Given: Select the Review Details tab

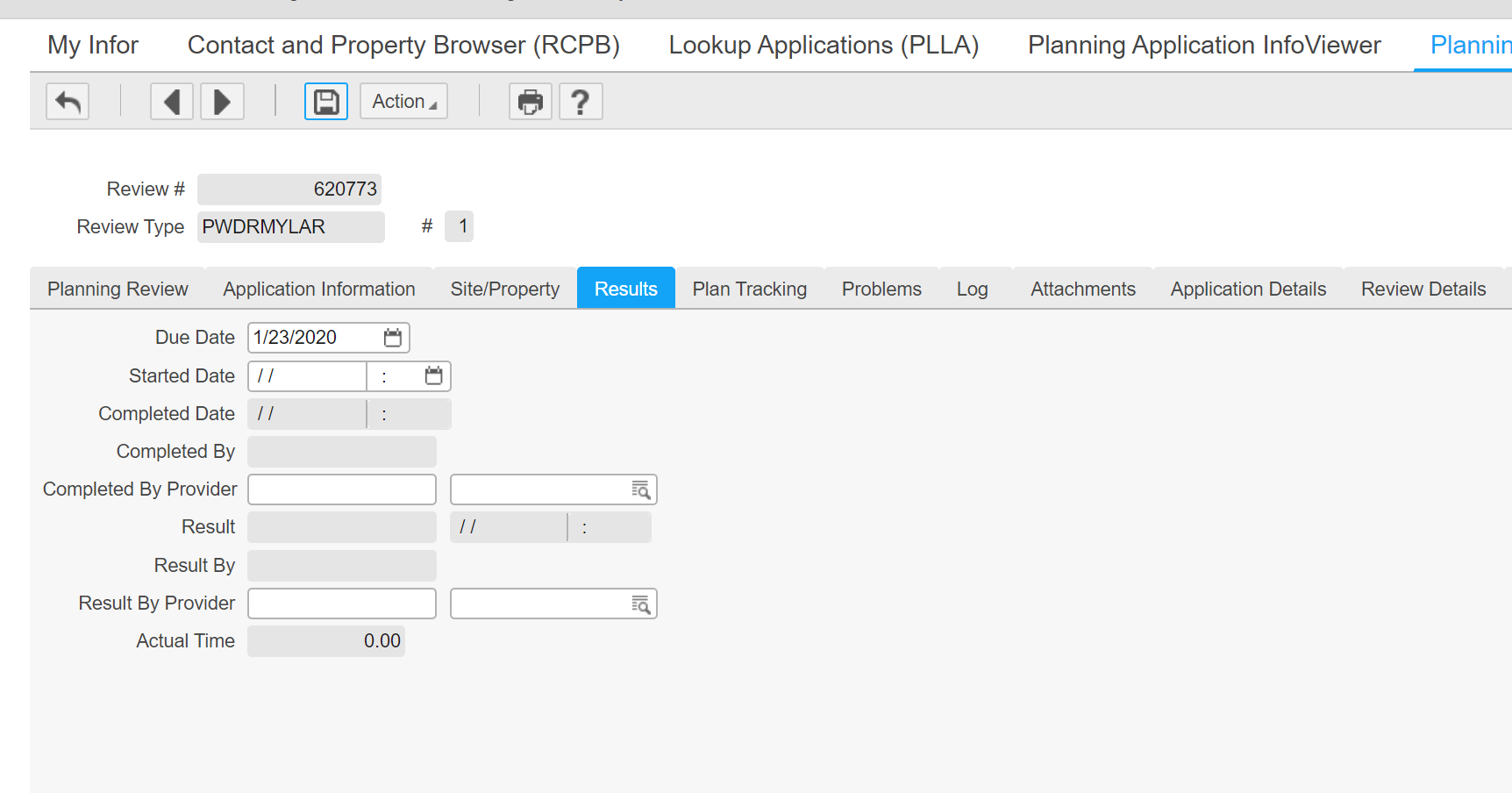Looking at the screenshot, I should tap(1423, 289).
